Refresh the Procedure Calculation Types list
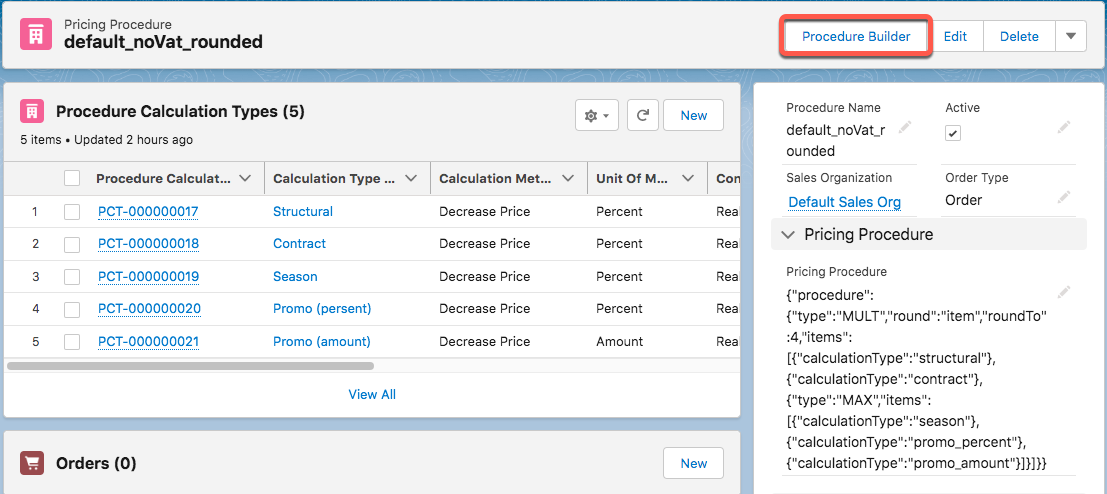Viewport: 1107px width, 494px height. tap(642, 115)
